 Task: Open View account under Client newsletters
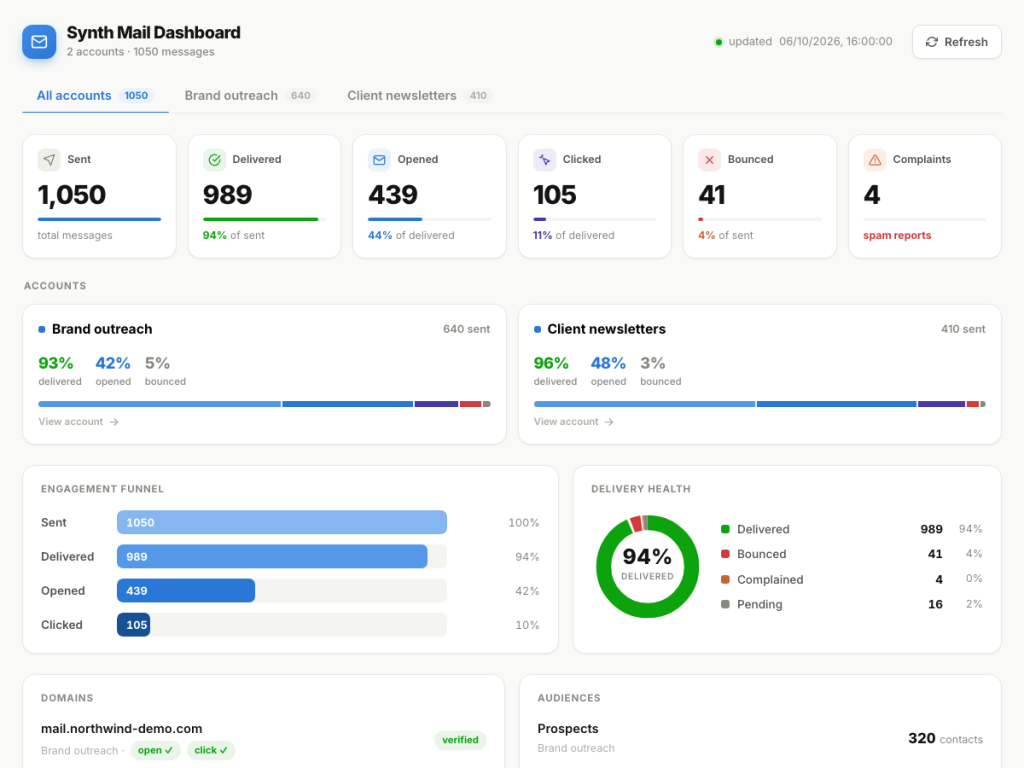573,422
